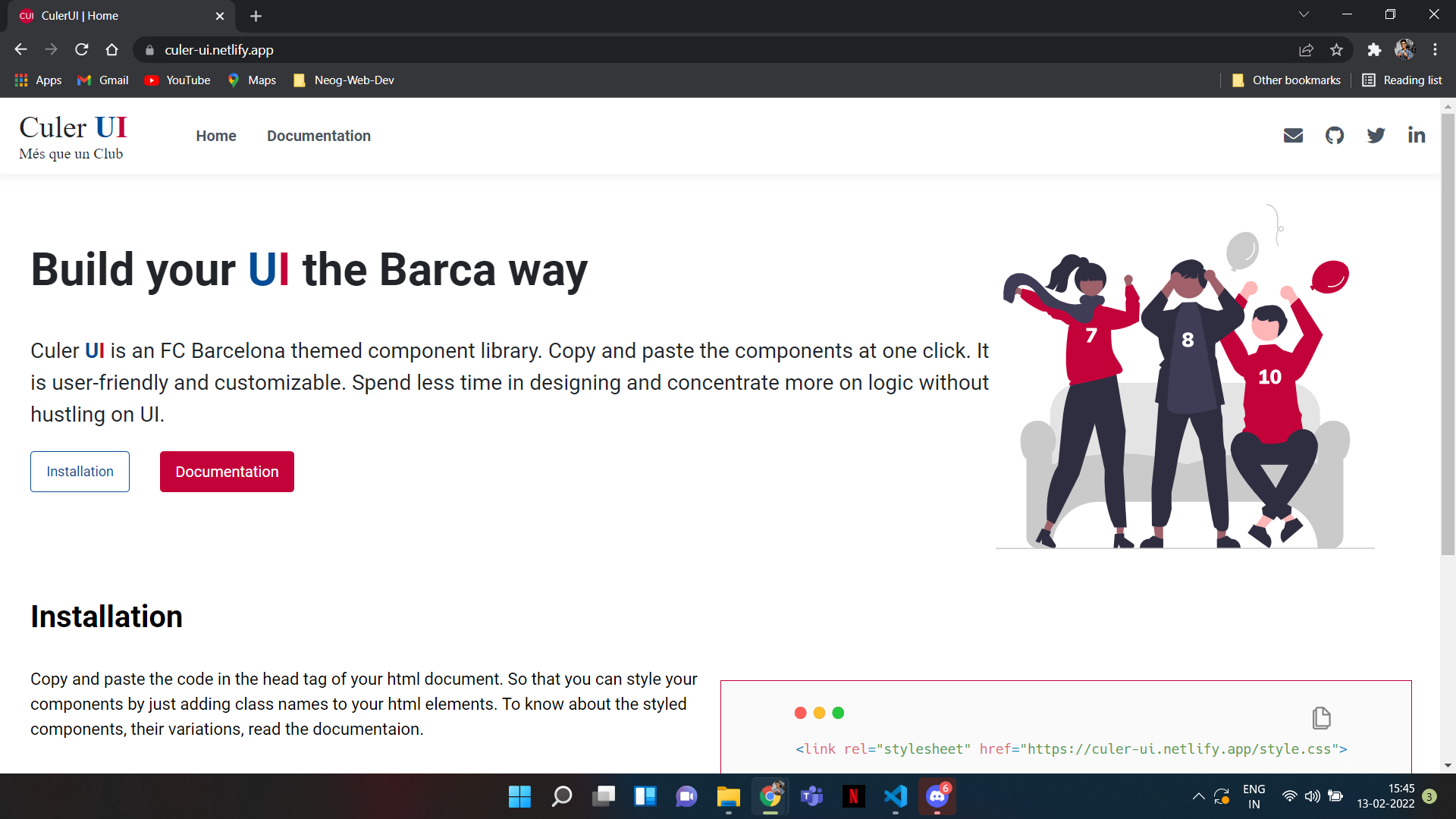The image size is (1456, 819).
Task: Open the email envelope icon in navbar
Action: [1293, 136]
